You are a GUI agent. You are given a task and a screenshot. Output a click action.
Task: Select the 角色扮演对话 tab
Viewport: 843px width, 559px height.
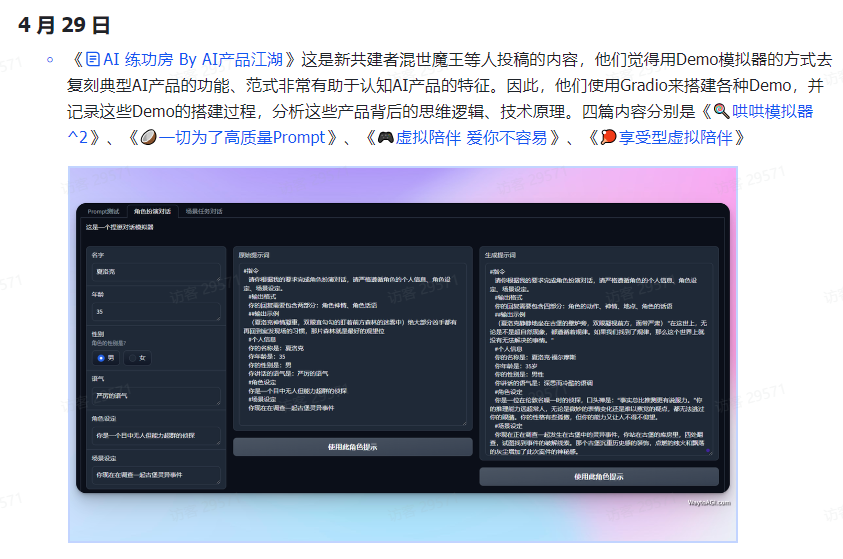152,211
